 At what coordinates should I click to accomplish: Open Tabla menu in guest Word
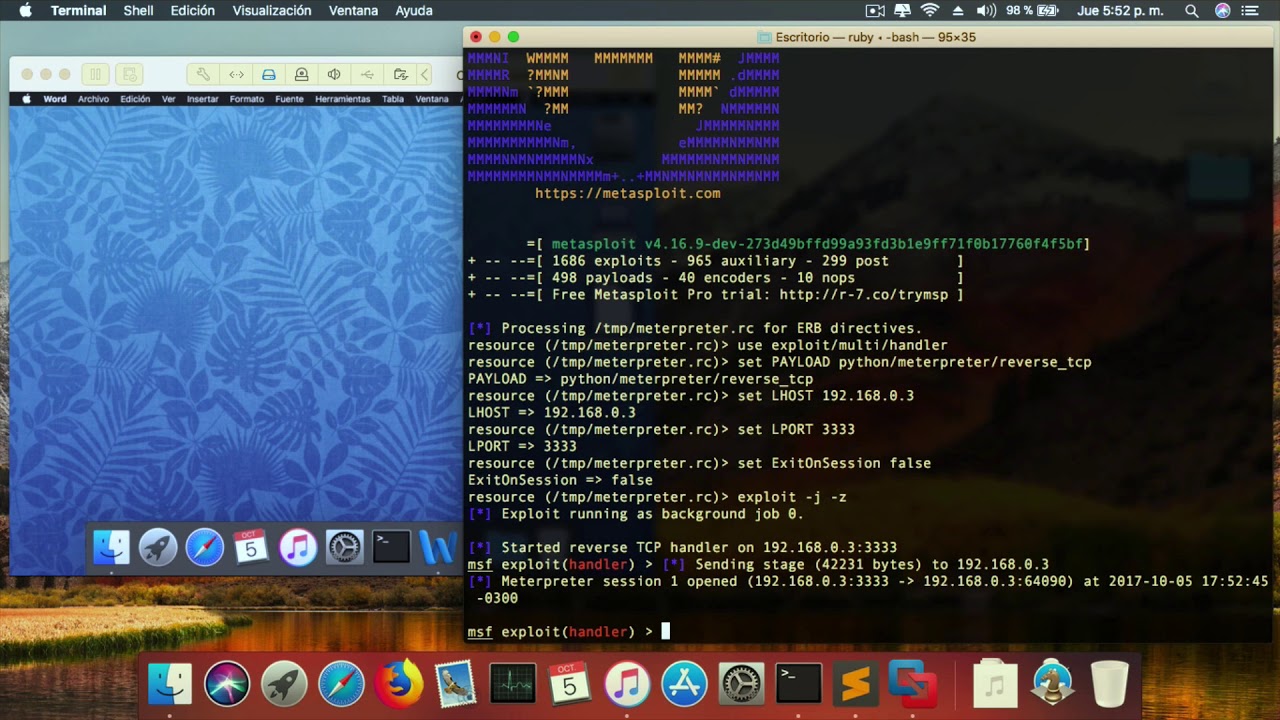pyautogui.click(x=393, y=99)
